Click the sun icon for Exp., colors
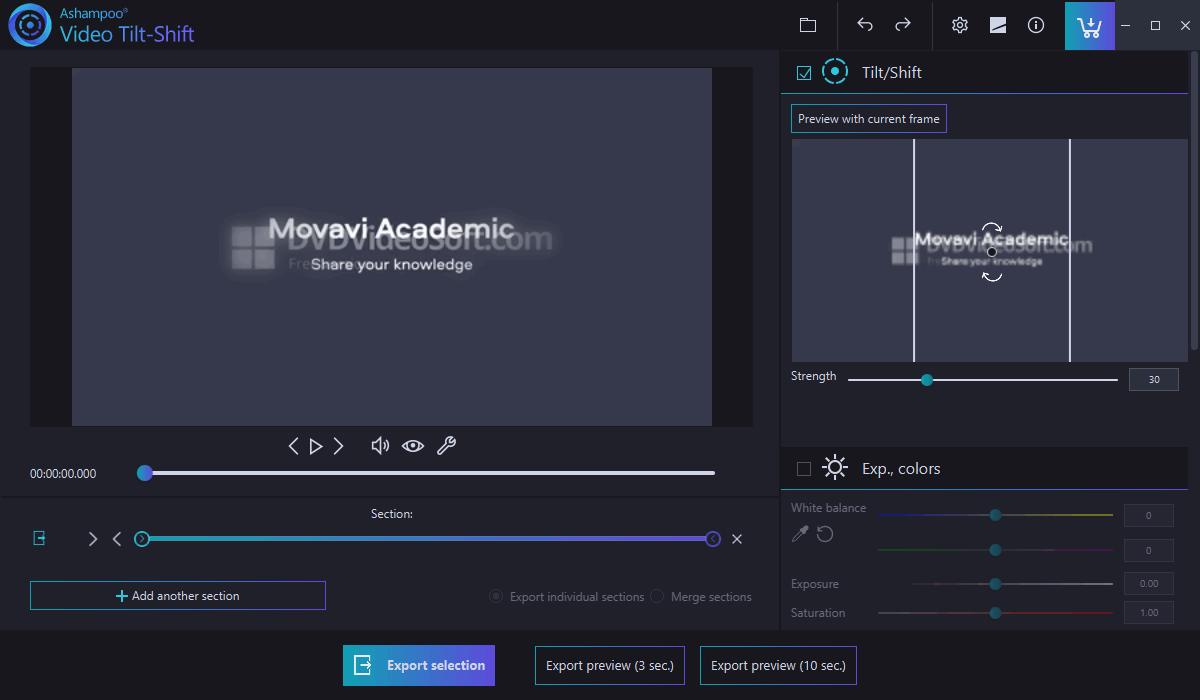The image size is (1200, 700). (x=835, y=468)
